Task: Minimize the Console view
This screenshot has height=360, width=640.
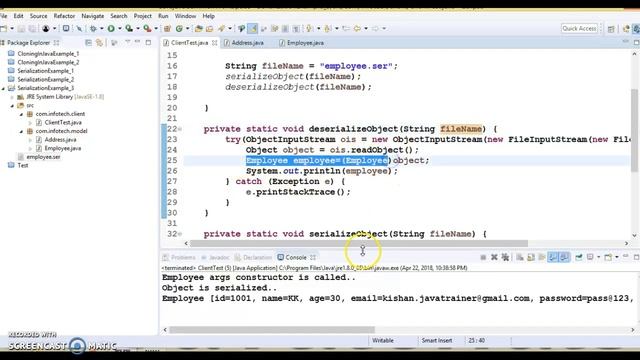Action: [x=626, y=257]
